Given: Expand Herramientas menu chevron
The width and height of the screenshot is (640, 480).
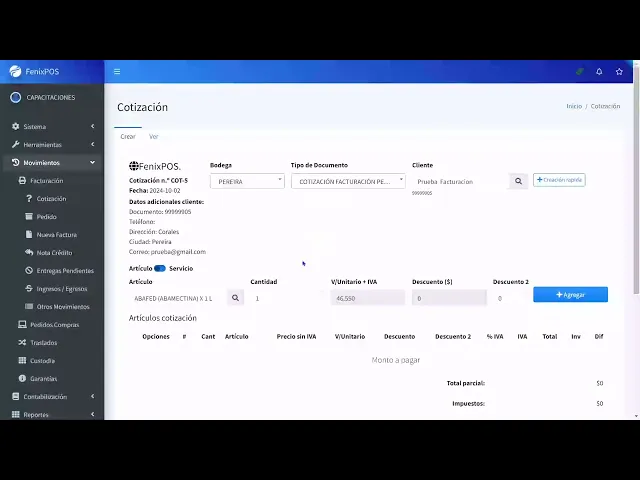Looking at the screenshot, I should [x=93, y=144].
